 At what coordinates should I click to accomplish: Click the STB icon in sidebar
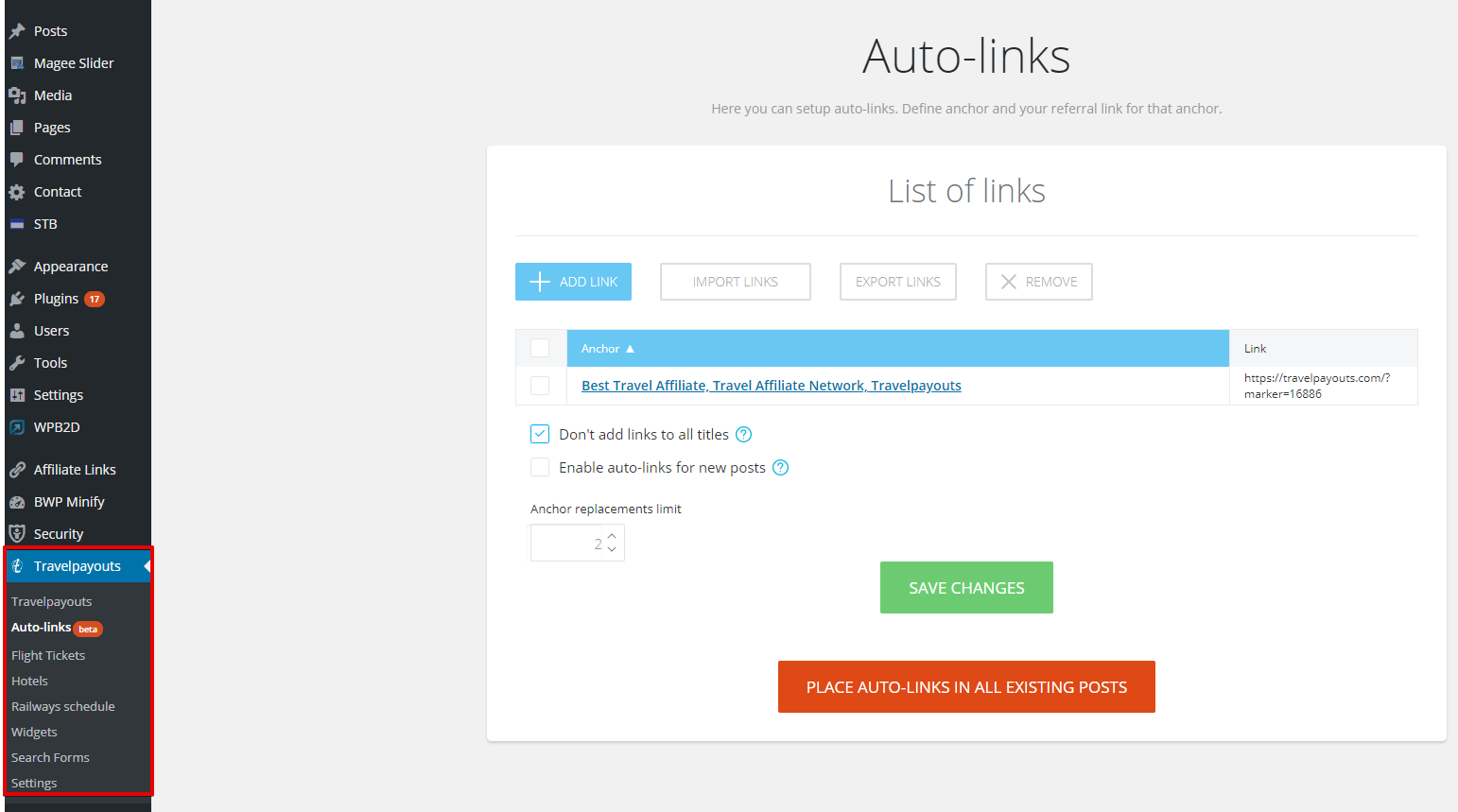tap(17, 224)
